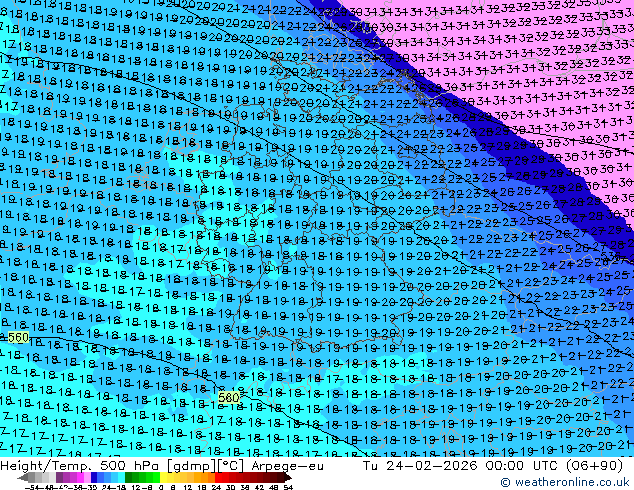
Task: Click the 580 height contour label
Action: pos(228,397)
